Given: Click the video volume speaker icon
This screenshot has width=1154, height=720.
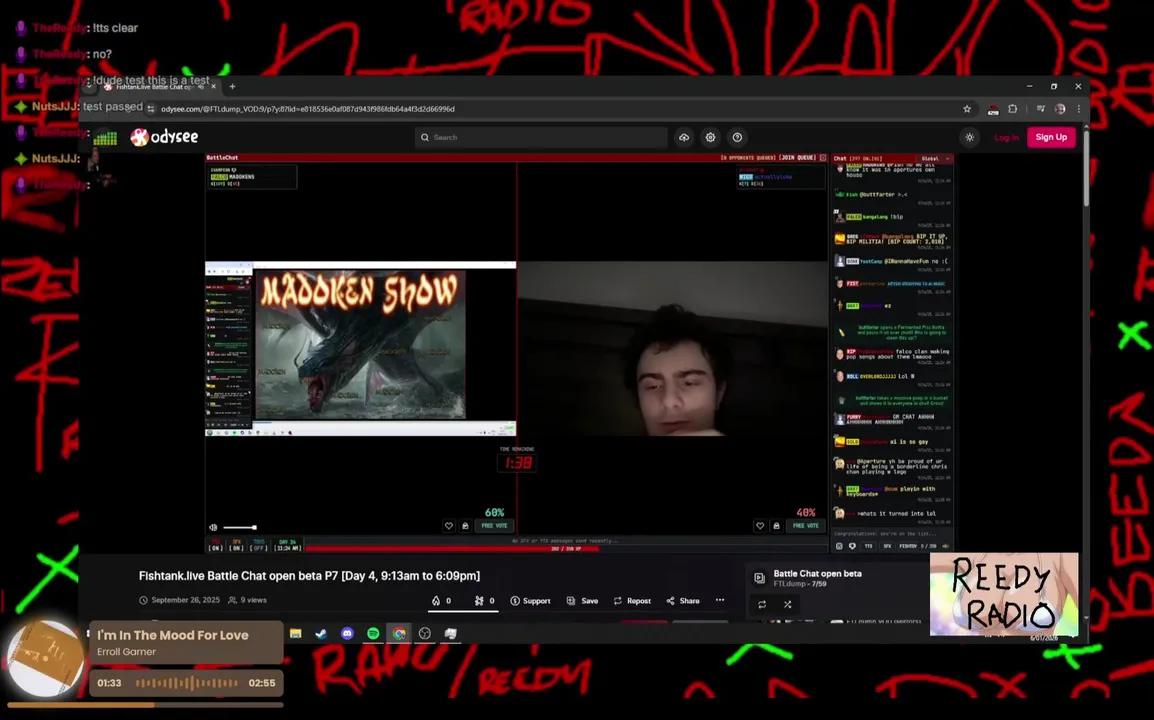Looking at the screenshot, I should [213, 527].
